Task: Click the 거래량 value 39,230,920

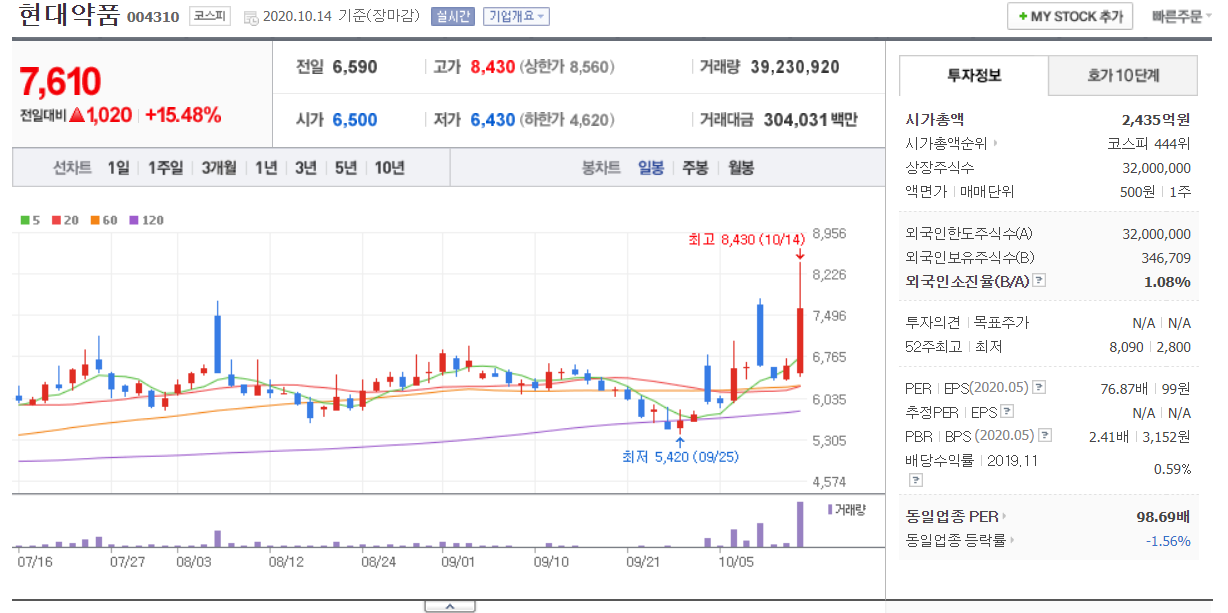Action: coord(794,67)
